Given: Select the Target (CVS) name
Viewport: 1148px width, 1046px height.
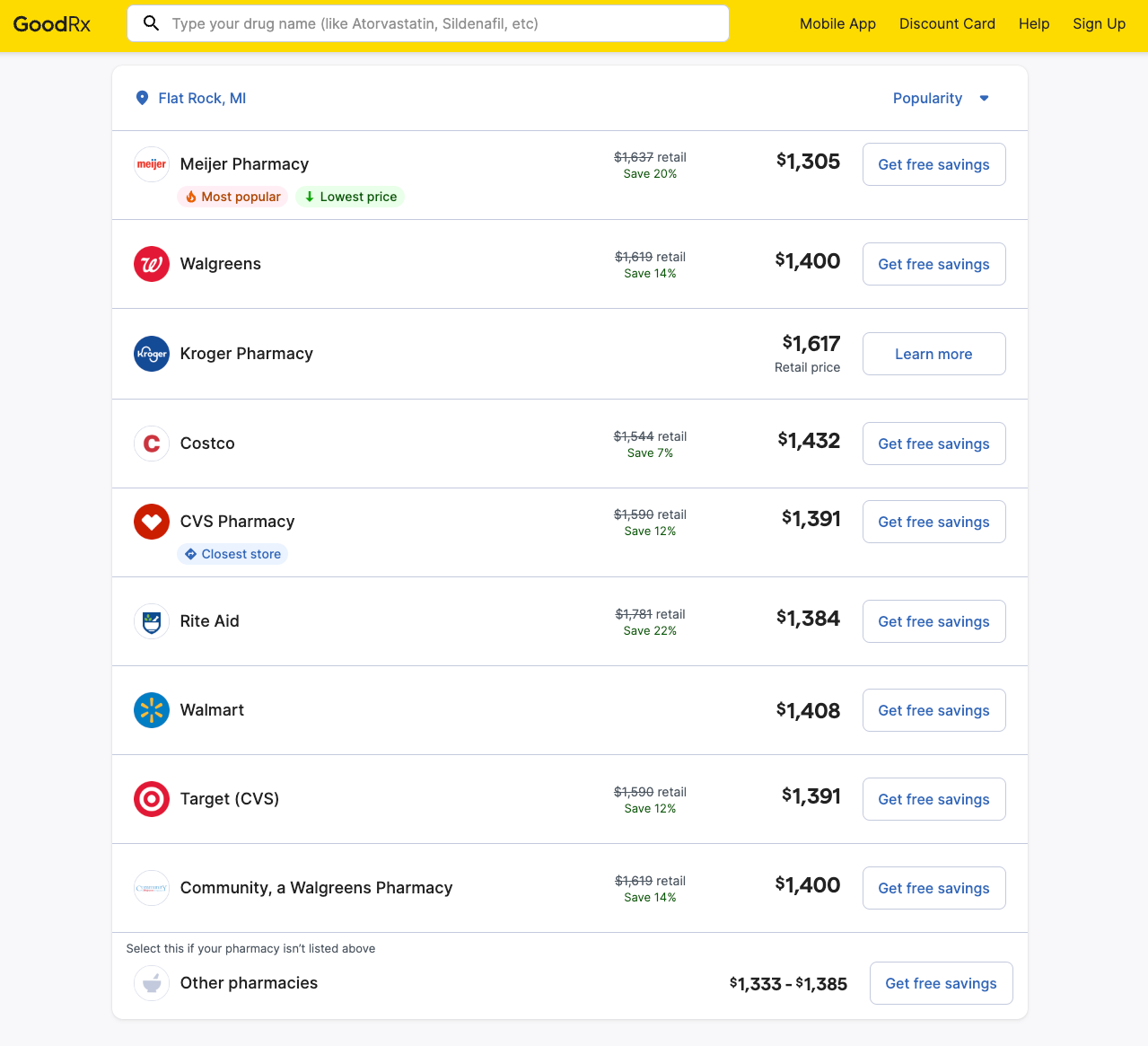Looking at the screenshot, I should pos(230,799).
